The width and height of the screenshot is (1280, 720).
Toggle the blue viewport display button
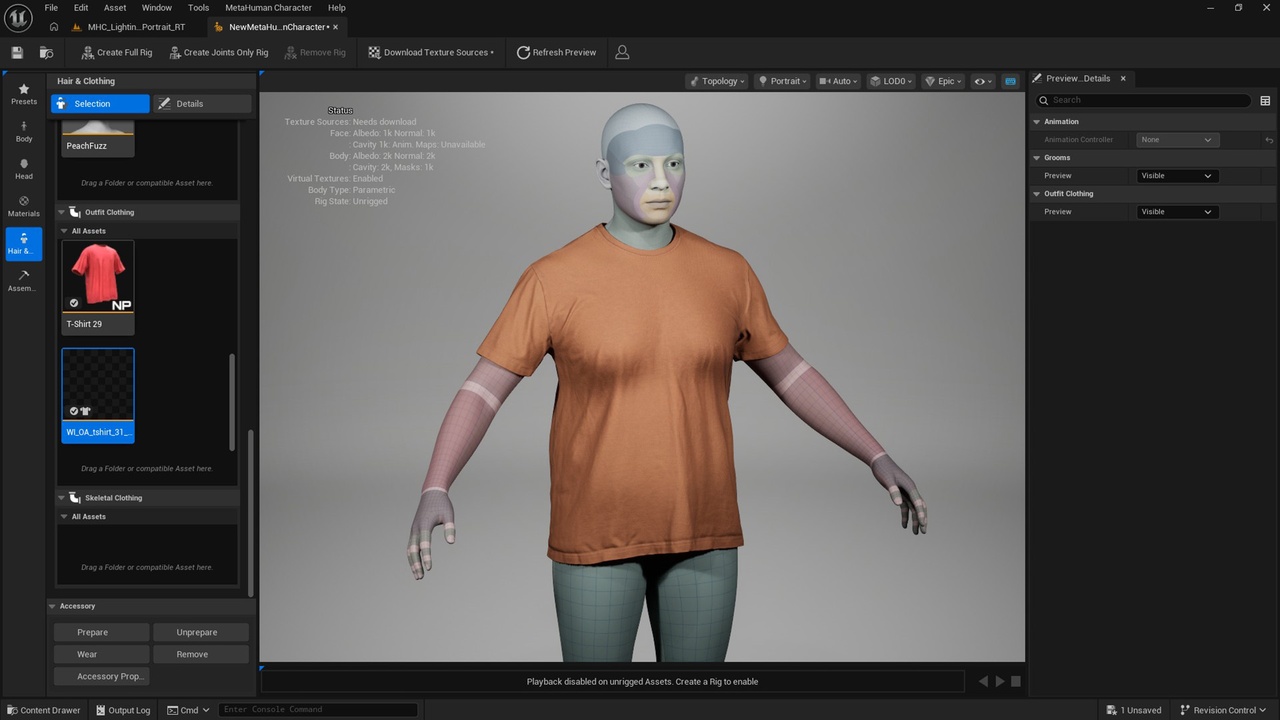(x=1010, y=81)
